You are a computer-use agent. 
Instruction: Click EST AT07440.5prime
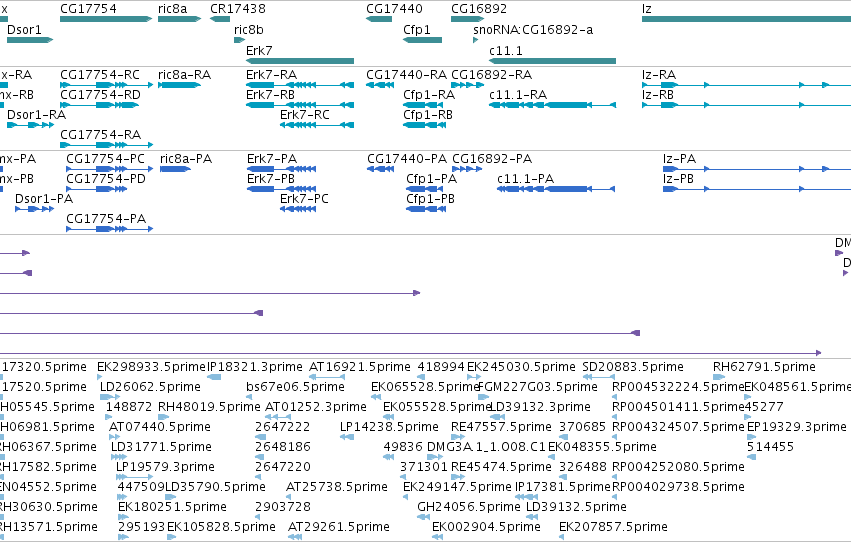(x=115, y=437)
